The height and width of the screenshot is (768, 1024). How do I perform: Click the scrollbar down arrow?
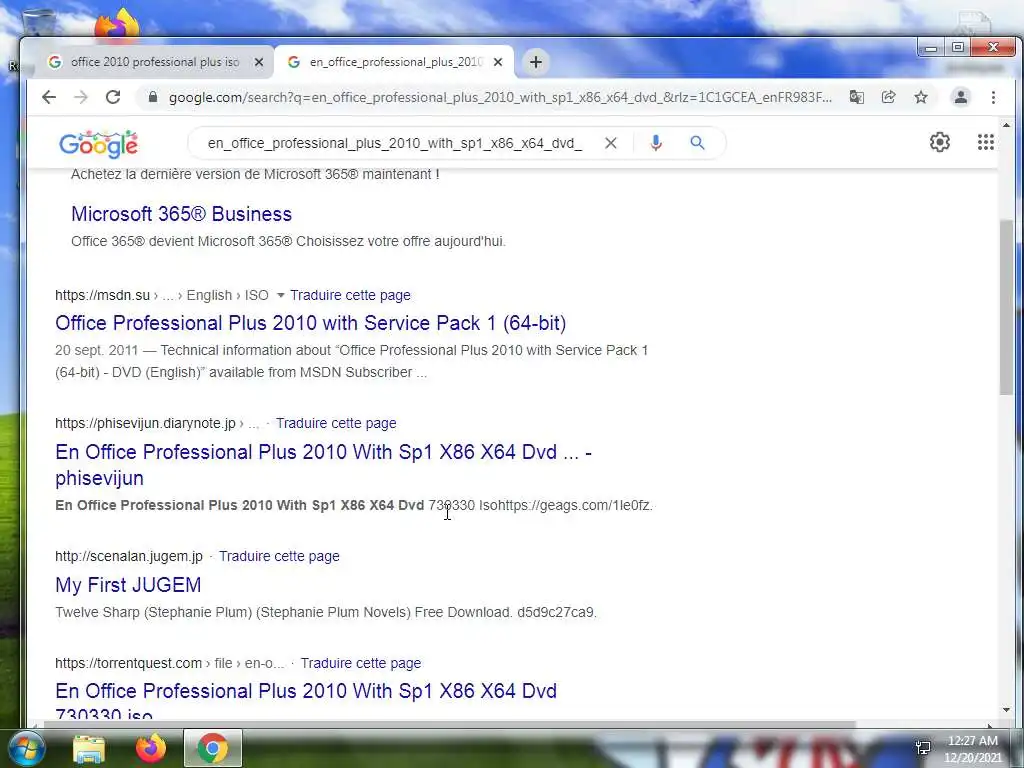click(1006, 710)
